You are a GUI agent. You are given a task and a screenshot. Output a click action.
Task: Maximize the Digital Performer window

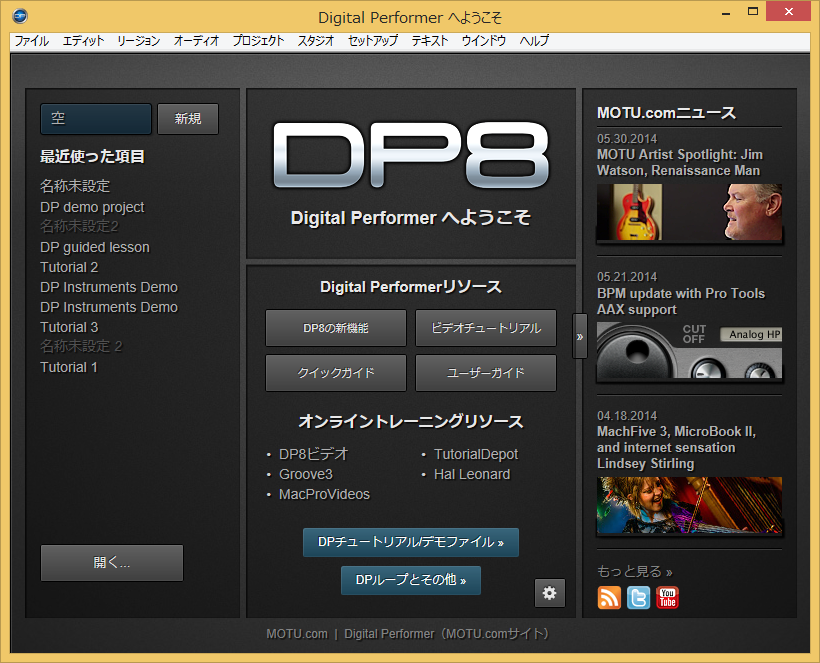(x=753, y=12)
